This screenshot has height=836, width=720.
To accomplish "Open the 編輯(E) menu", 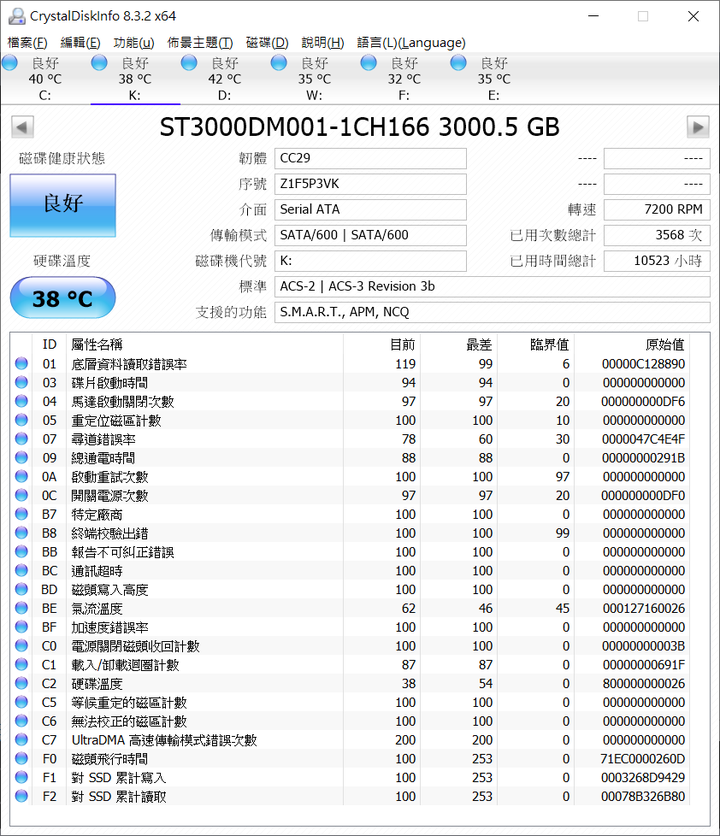I will (x=80, y=42).
